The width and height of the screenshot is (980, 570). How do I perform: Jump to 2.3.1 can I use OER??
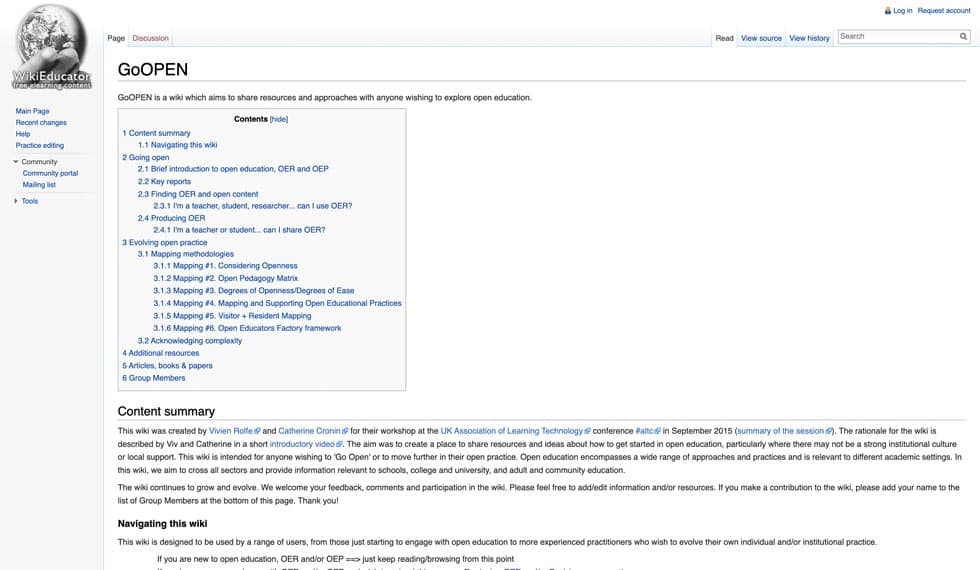click(253, 206)
